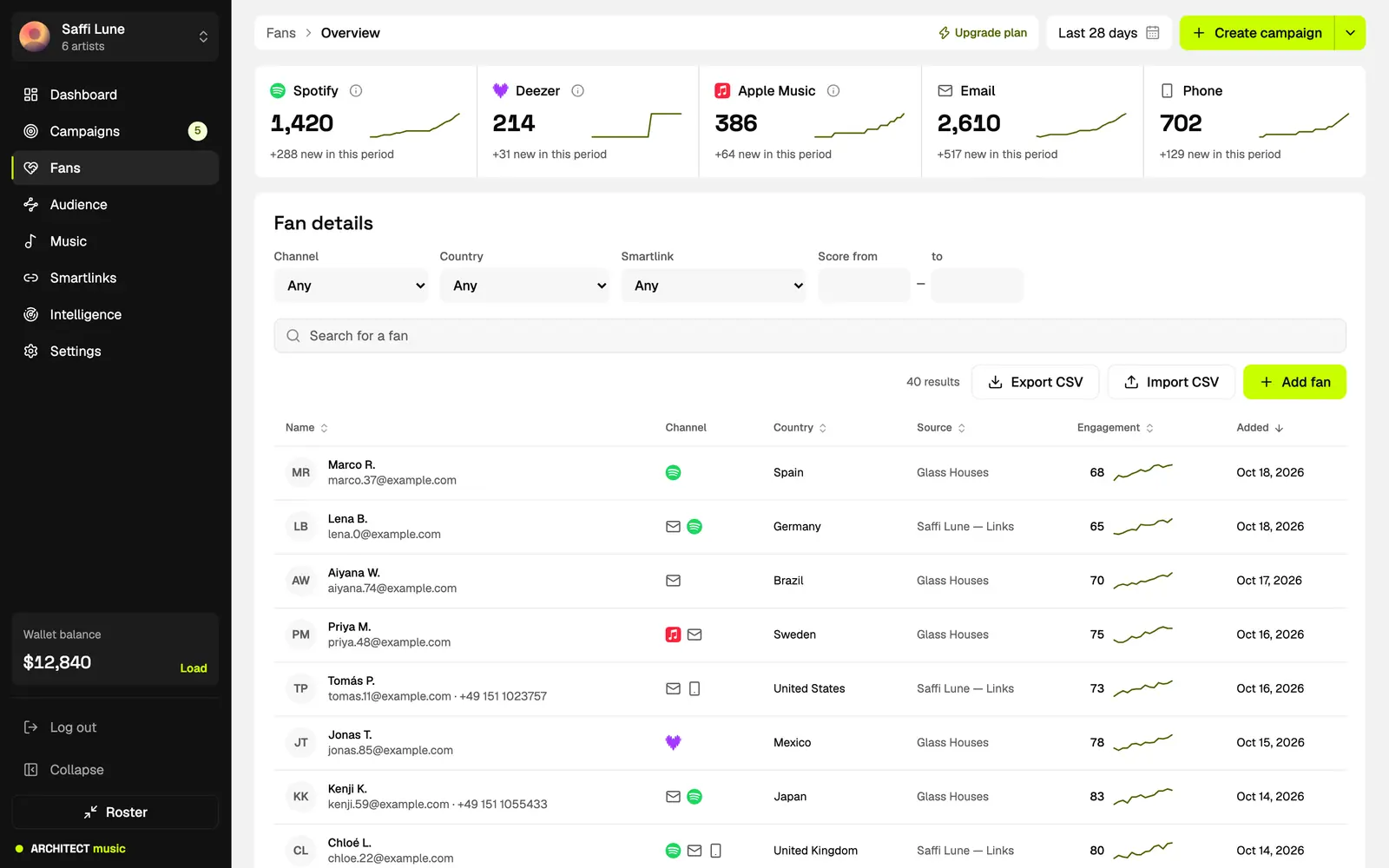Open Smartlinks in sidebar
Viewport: 1389px width, 868px height.
115,278
